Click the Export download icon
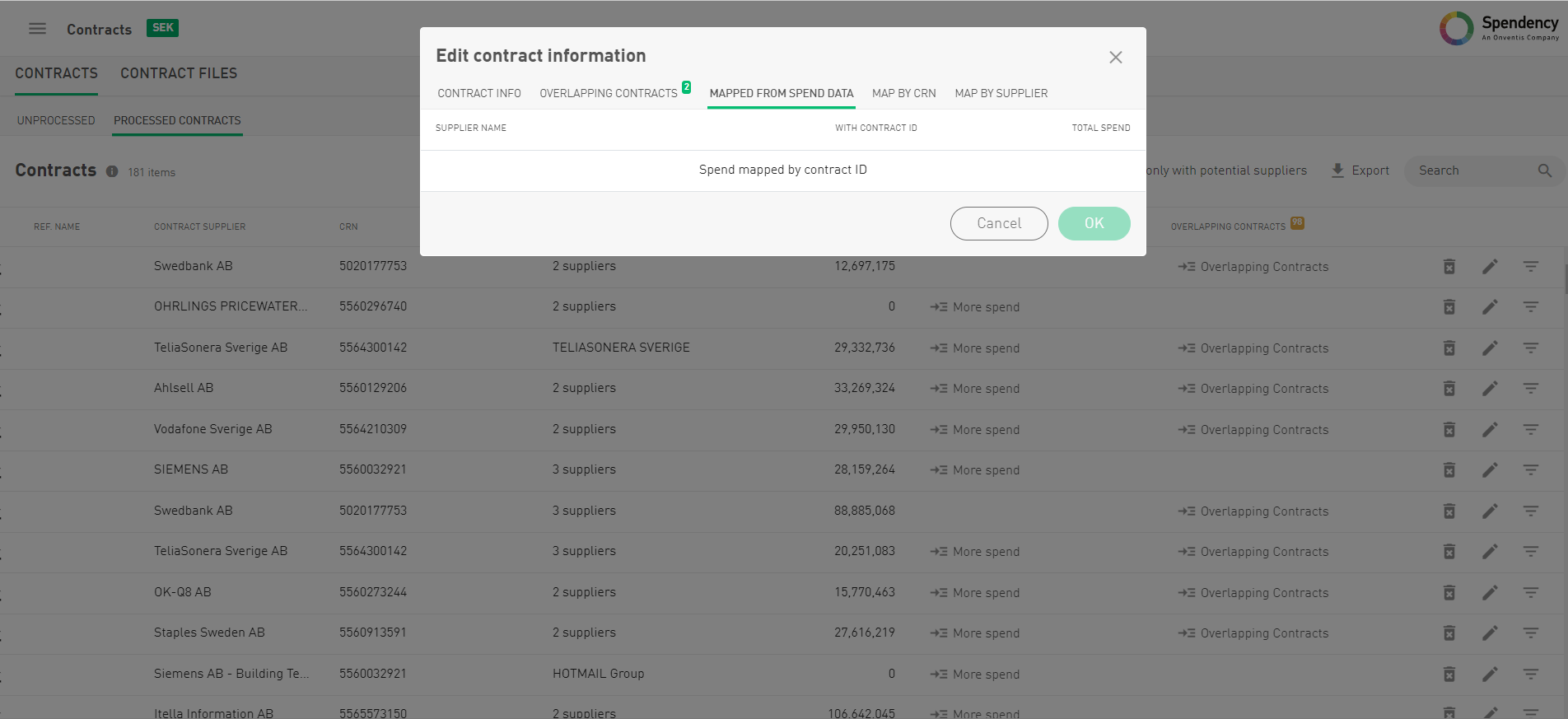1568x719 pixels. pos(1337,170)
